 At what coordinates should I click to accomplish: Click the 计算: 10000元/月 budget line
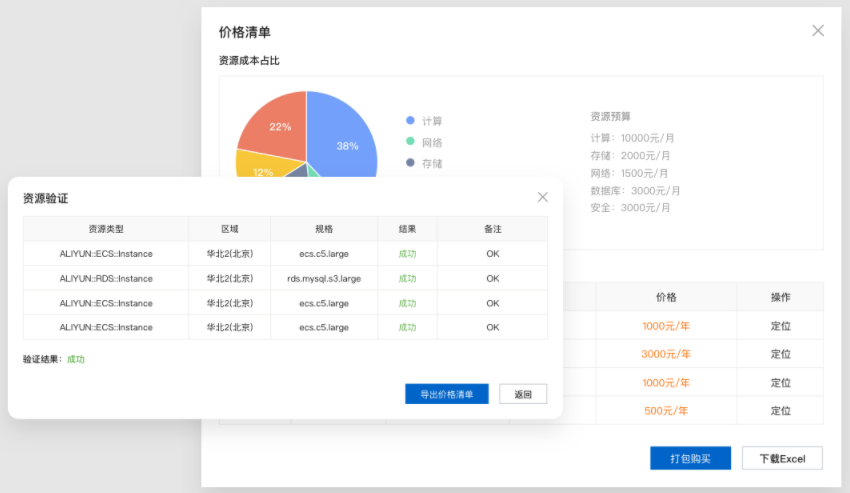(x=633, y=138)
